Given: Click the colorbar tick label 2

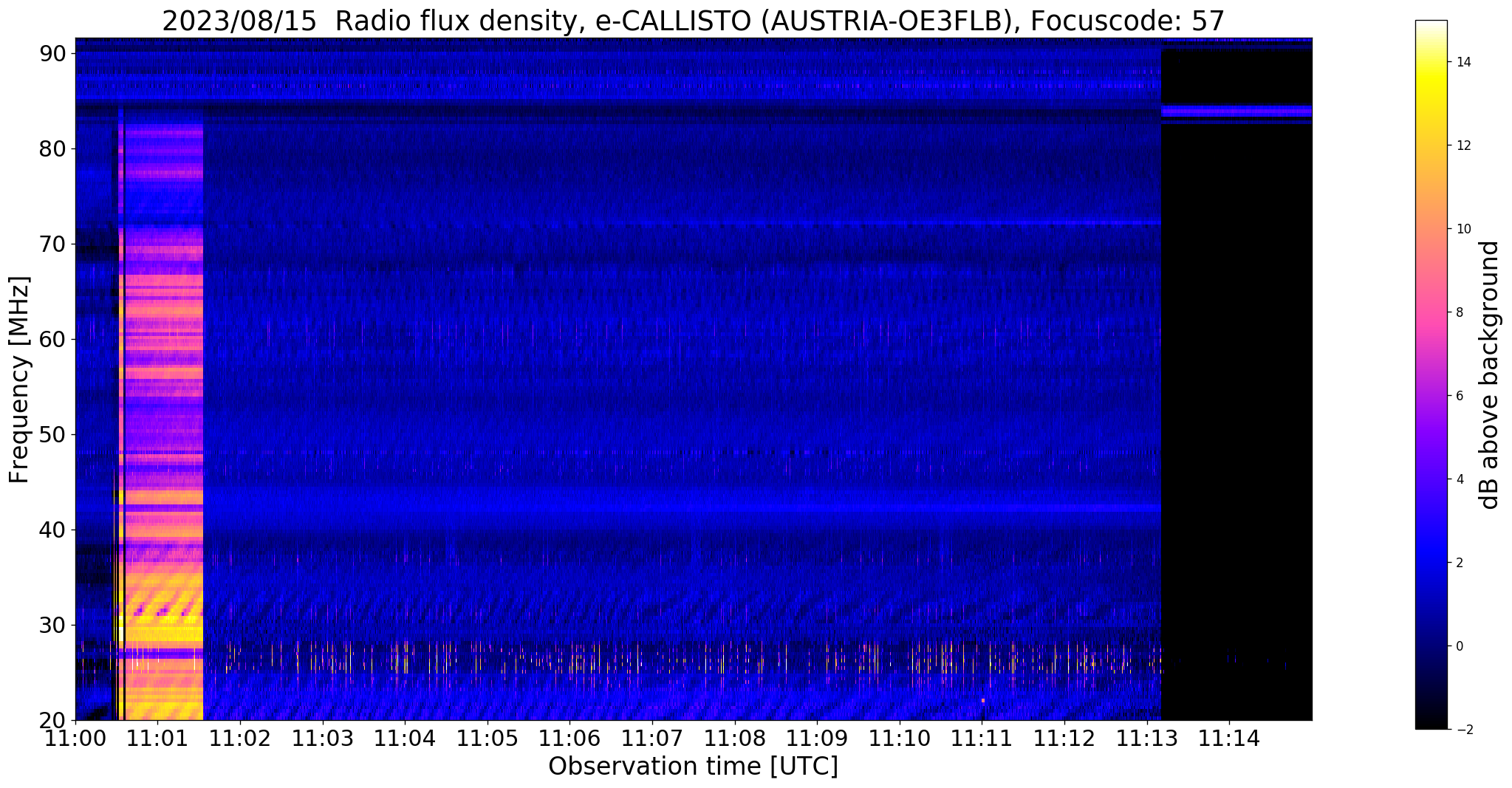Looking at the screenshot, I should [1459, 563].
